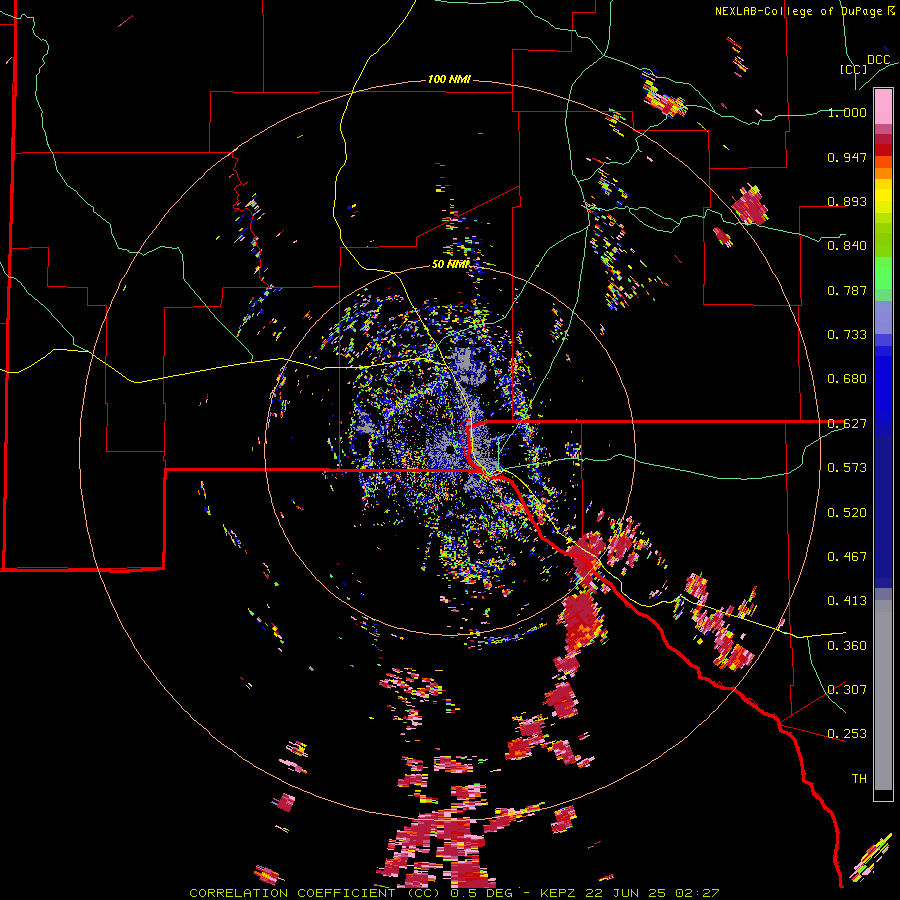Pick the pink top segment of color bar
The image size is (900, 900).
(883, 107)
